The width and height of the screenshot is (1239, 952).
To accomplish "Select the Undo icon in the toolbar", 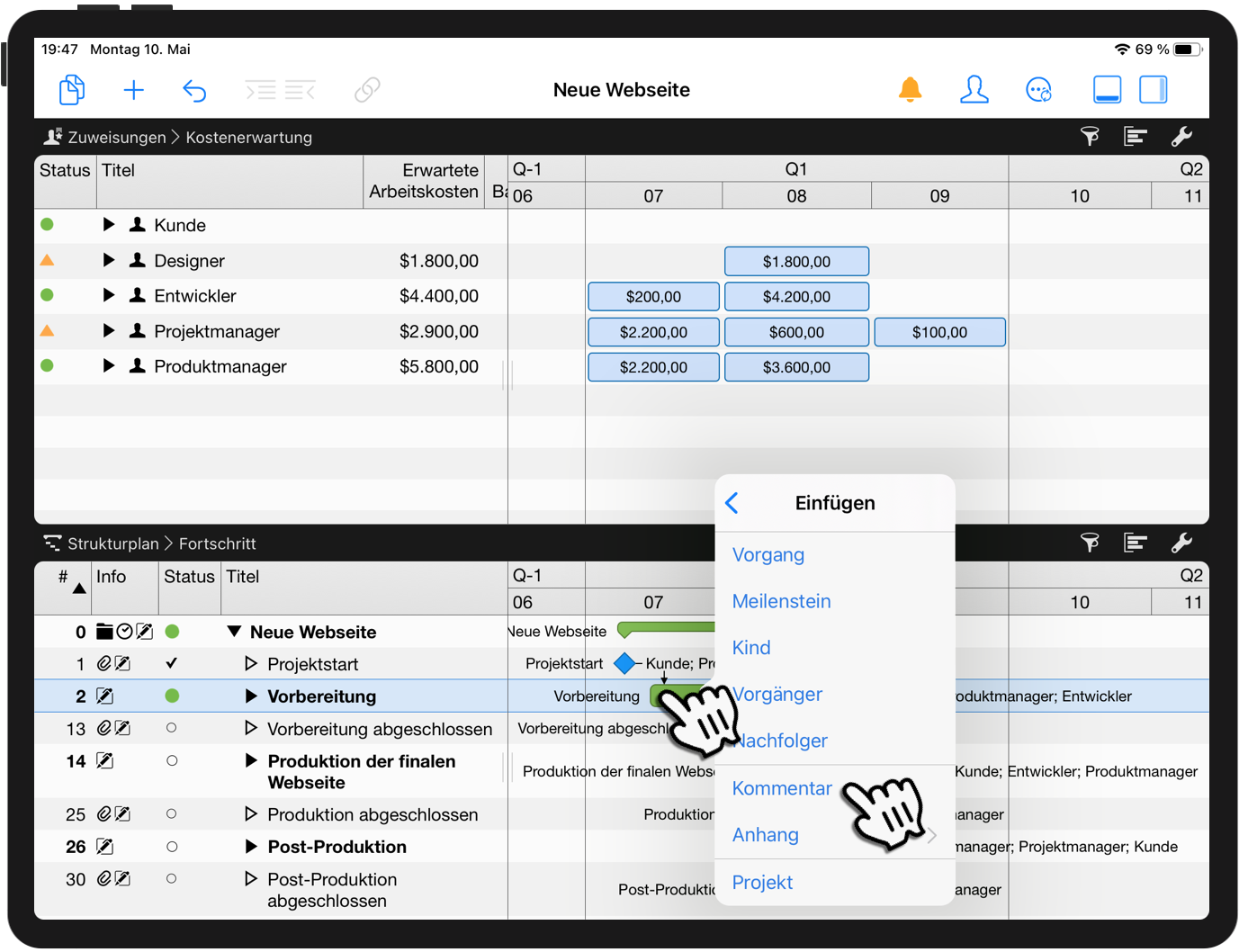I will (x=195, y=89).
